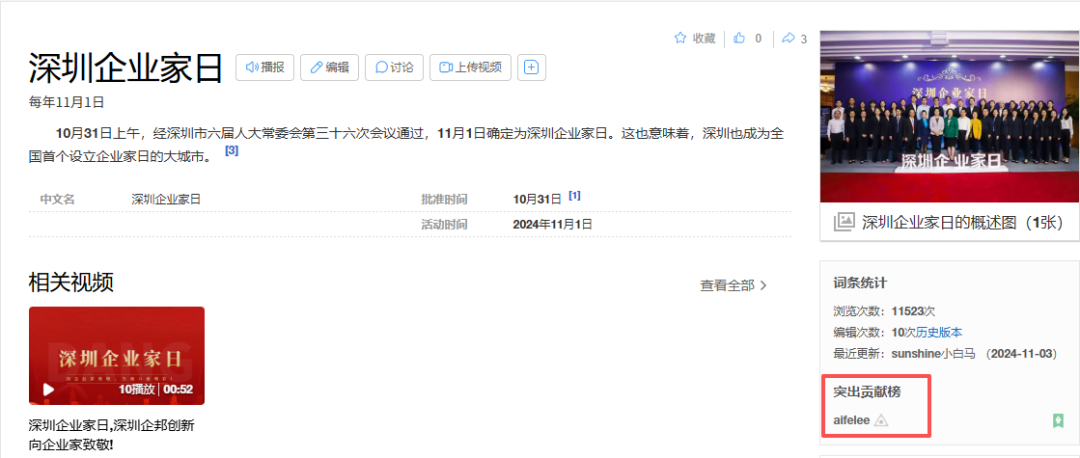Click the triangle badge icon next to aifelee
The height and width of the screenshot is (458, 1080).
coord(882,420)
